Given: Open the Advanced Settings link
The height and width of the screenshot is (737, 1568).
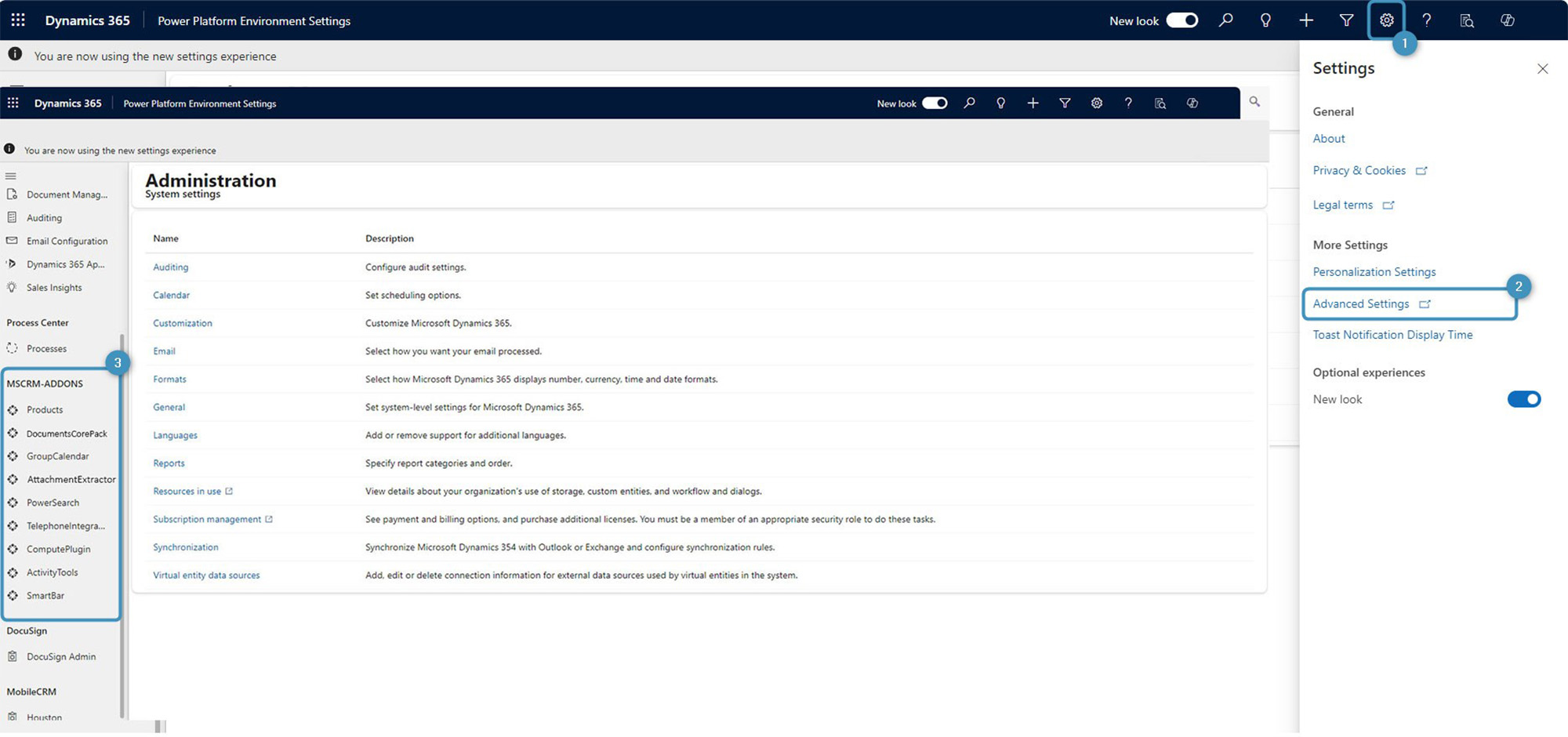Looking at the screenshot, I should pos(1360,303).
